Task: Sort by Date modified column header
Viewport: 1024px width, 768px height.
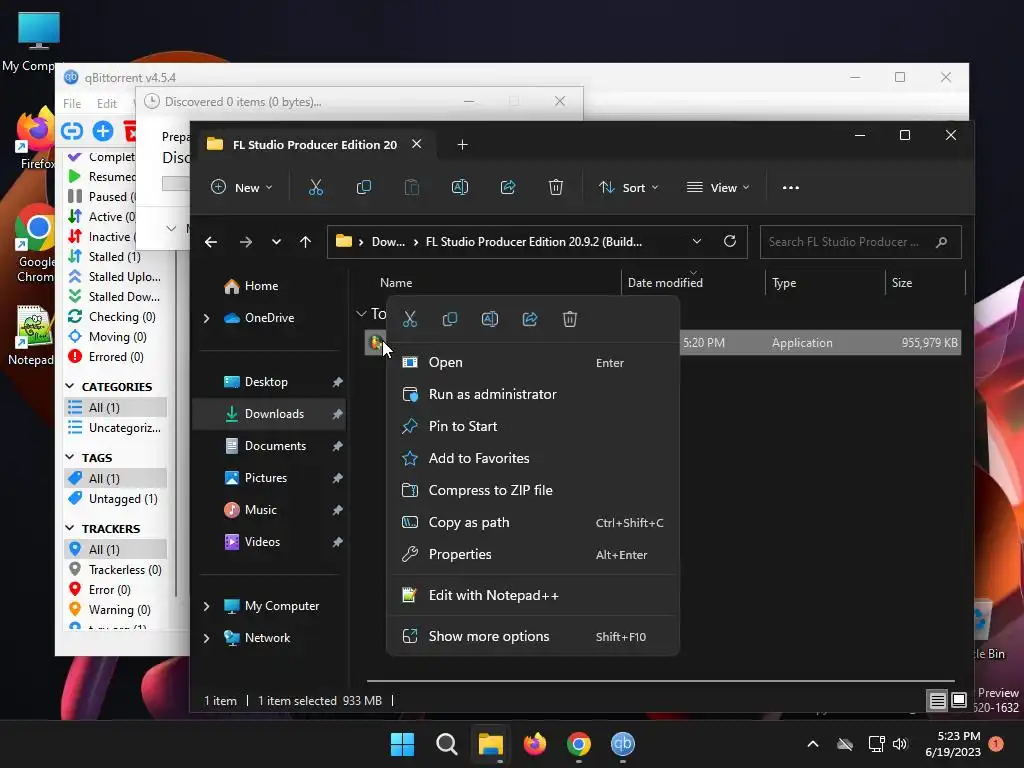Action: 693,283
